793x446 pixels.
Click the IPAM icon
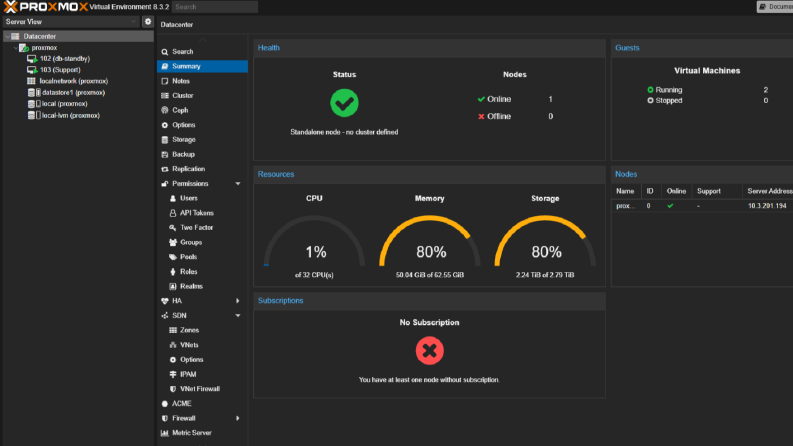tap(173, 374)
